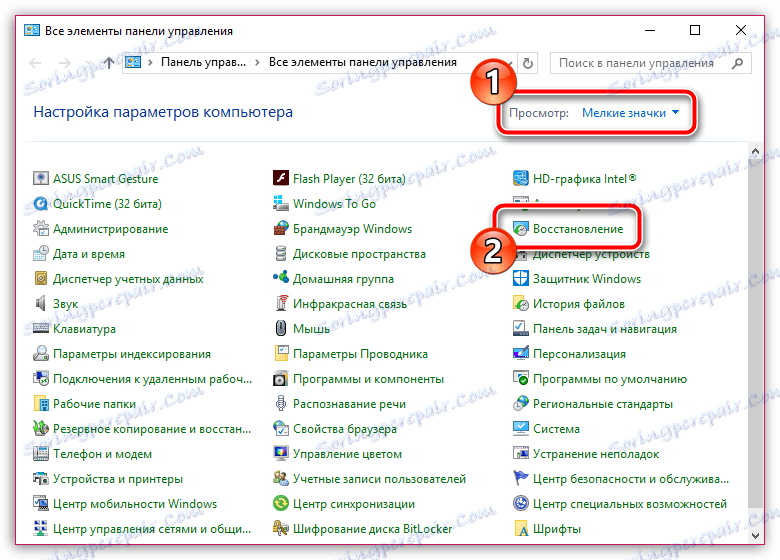Open the Персонализация link
The image size is (780, 560).
[579, 354]
